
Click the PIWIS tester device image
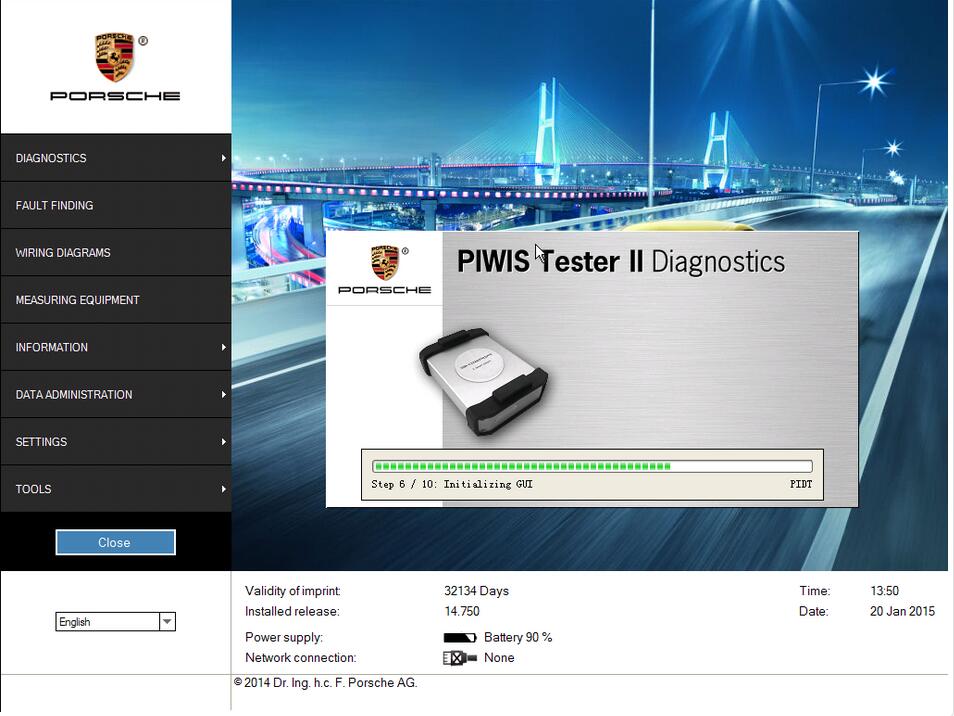click(x=483, y=382)
